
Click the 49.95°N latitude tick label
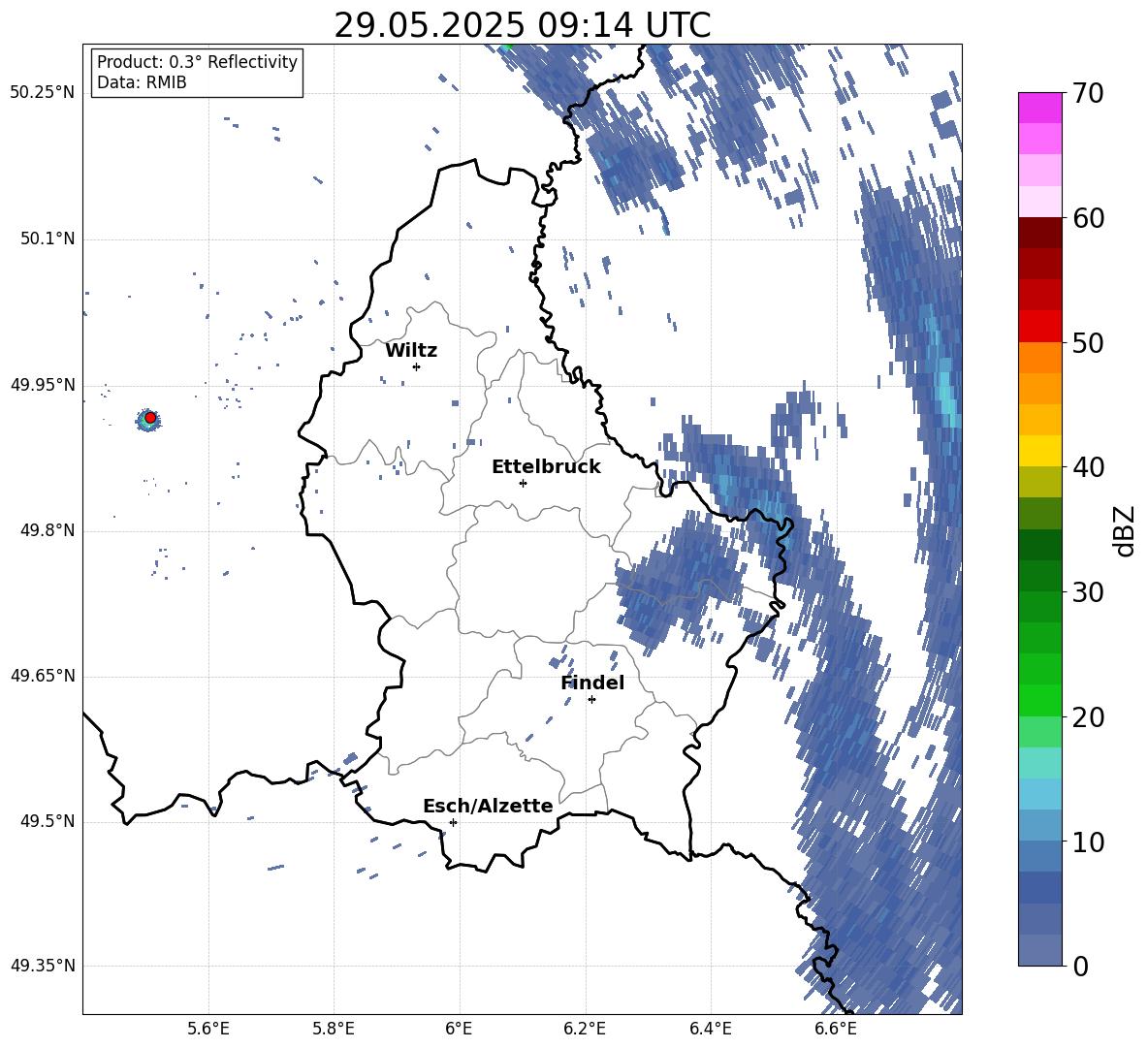coord(43,385)
